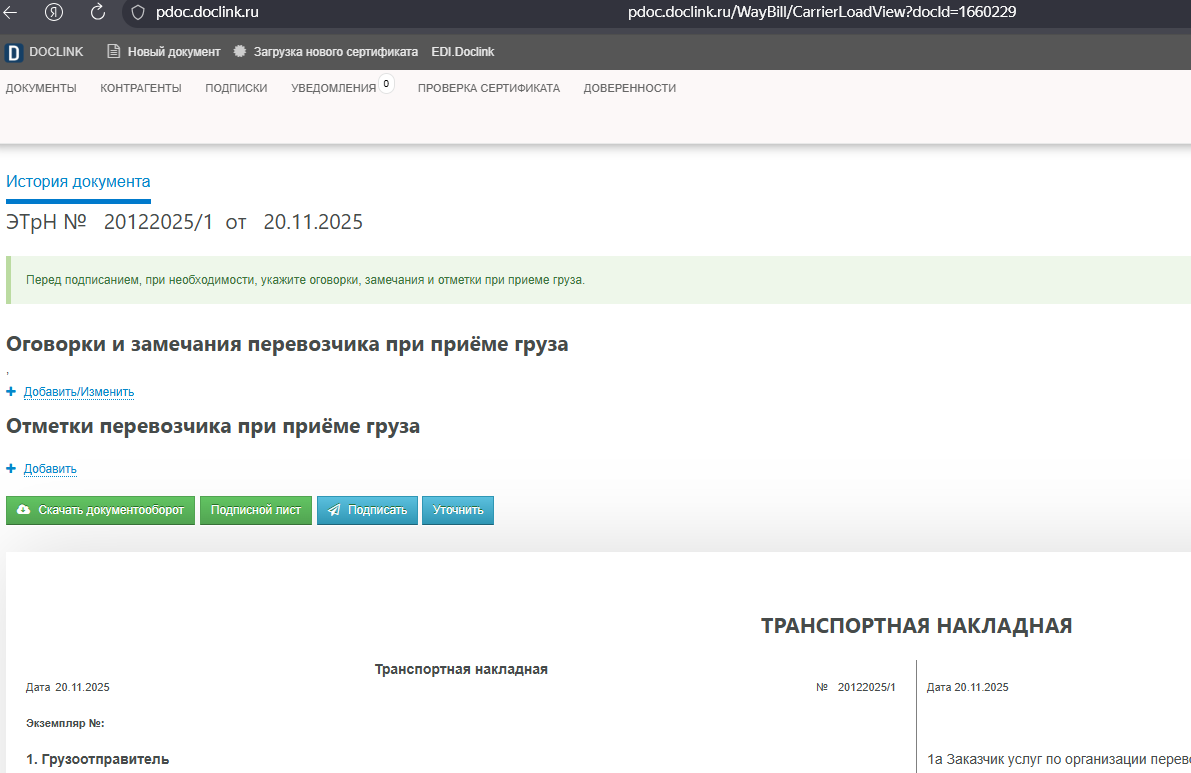
Task: Open ПРОВЕРКА СЕРТИФИКАТА menu item
Action: (488, 88)
